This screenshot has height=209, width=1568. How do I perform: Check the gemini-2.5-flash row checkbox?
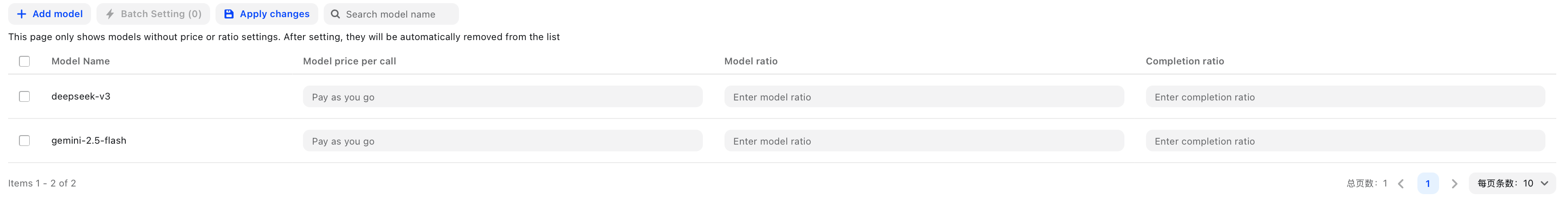coord(24,141)
